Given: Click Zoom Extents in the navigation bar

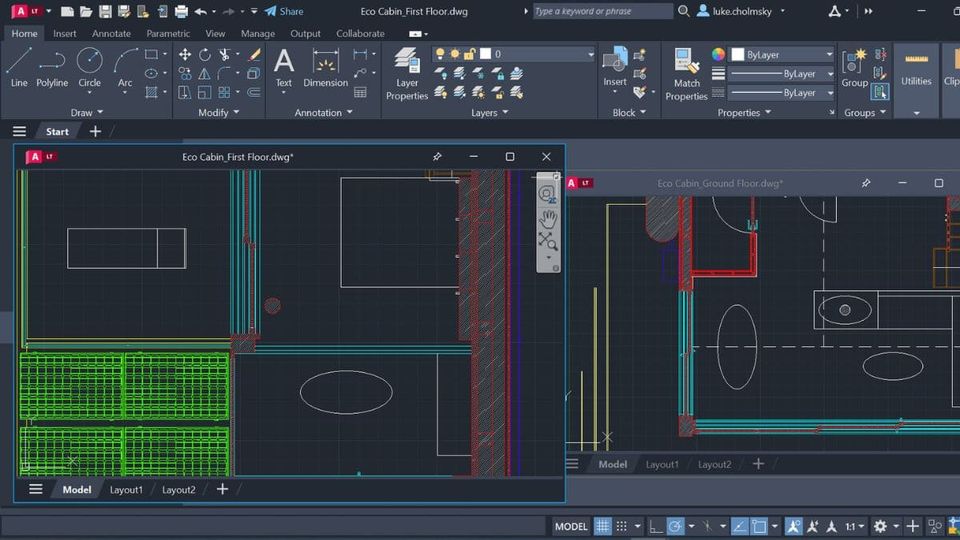Looking at the screenshot, I should [x=548, y=241].
